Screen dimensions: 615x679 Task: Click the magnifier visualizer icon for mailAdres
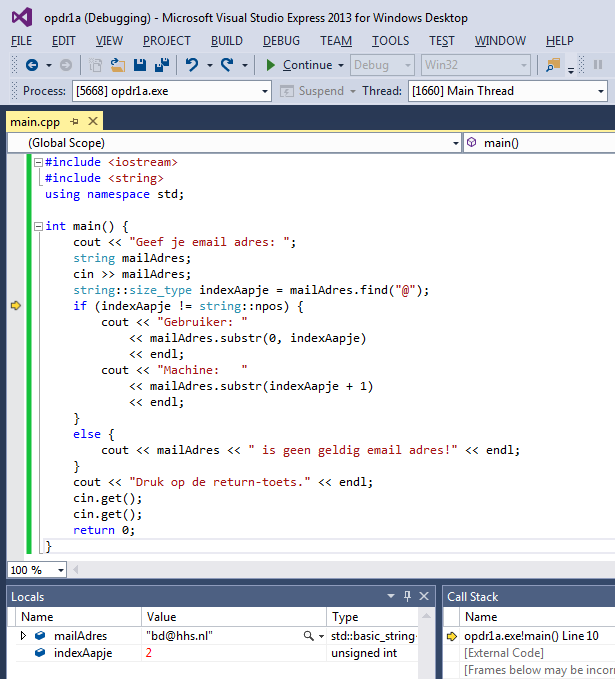(x=309, y=635)
